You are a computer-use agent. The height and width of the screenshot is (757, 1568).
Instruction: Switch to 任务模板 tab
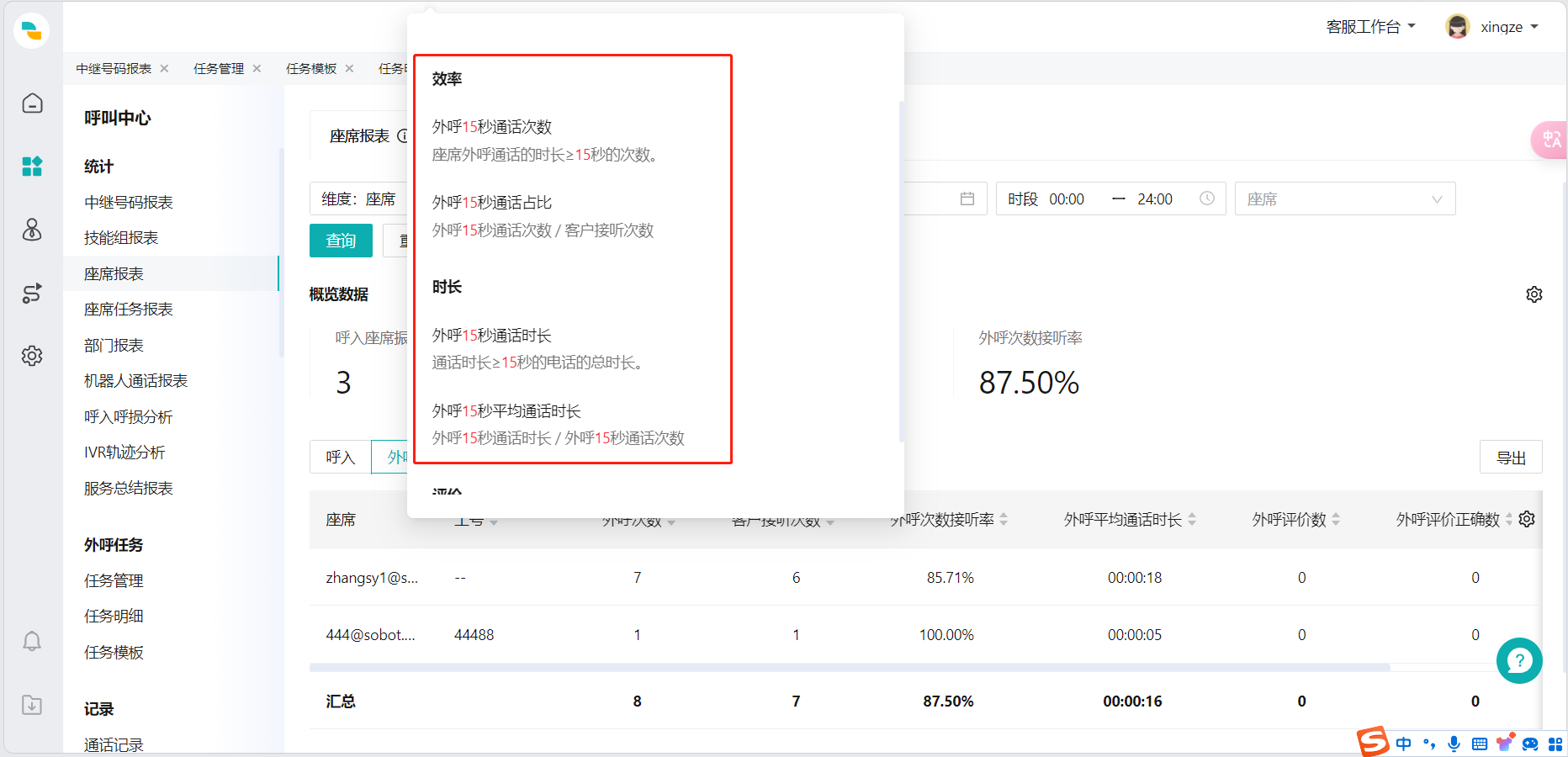(311, 68)
